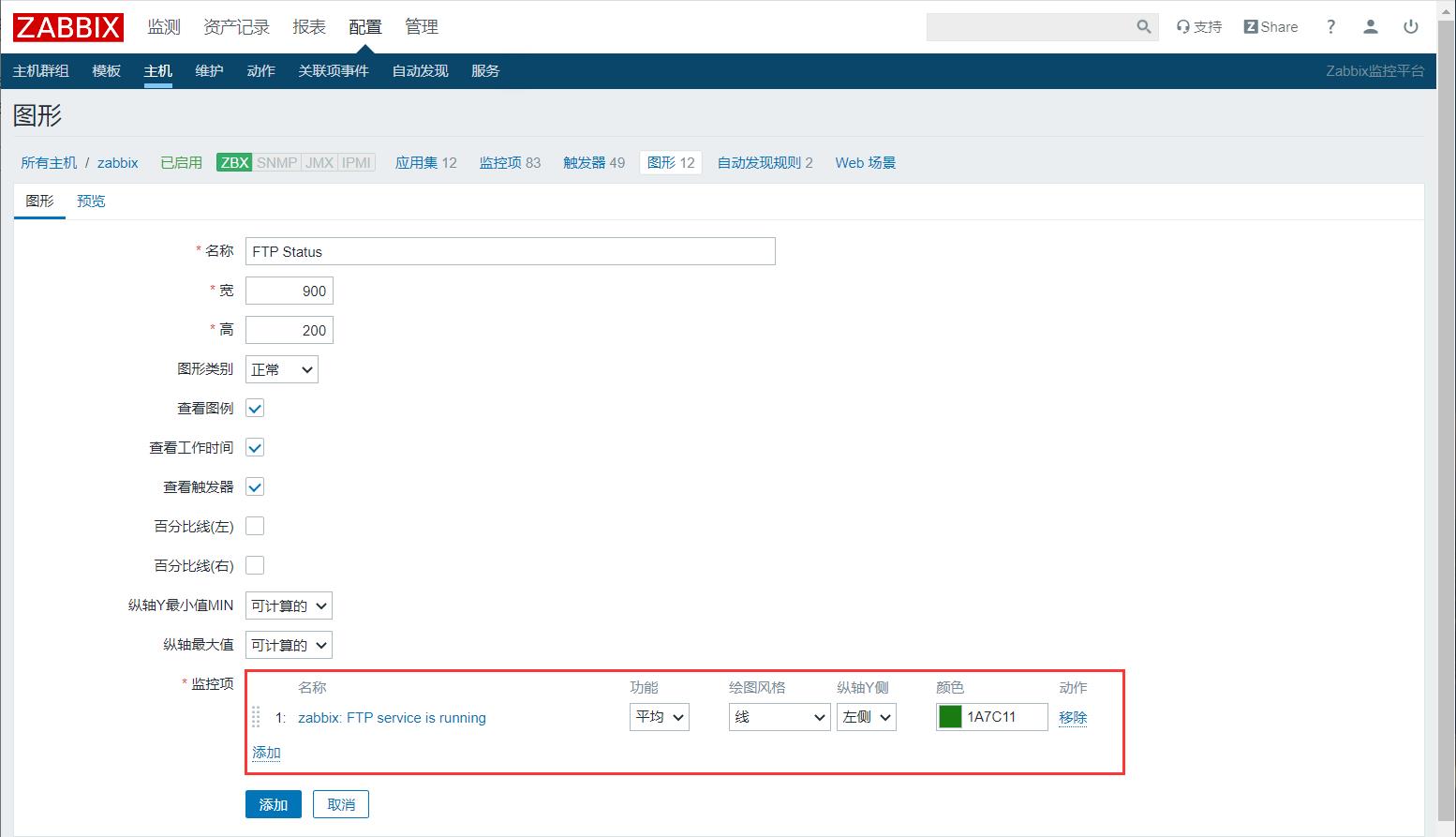Screen dimensions: 1456x837
Task: Switch to the 图形 form tab
Action: point(39,202)
